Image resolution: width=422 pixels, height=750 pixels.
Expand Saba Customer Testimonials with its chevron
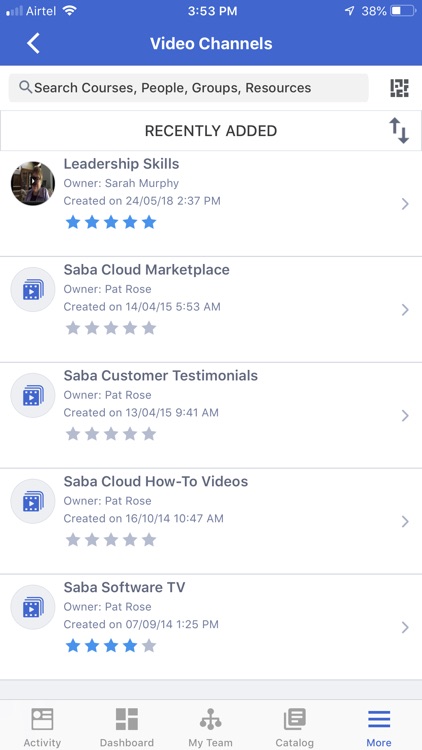[x=405, y=416]
